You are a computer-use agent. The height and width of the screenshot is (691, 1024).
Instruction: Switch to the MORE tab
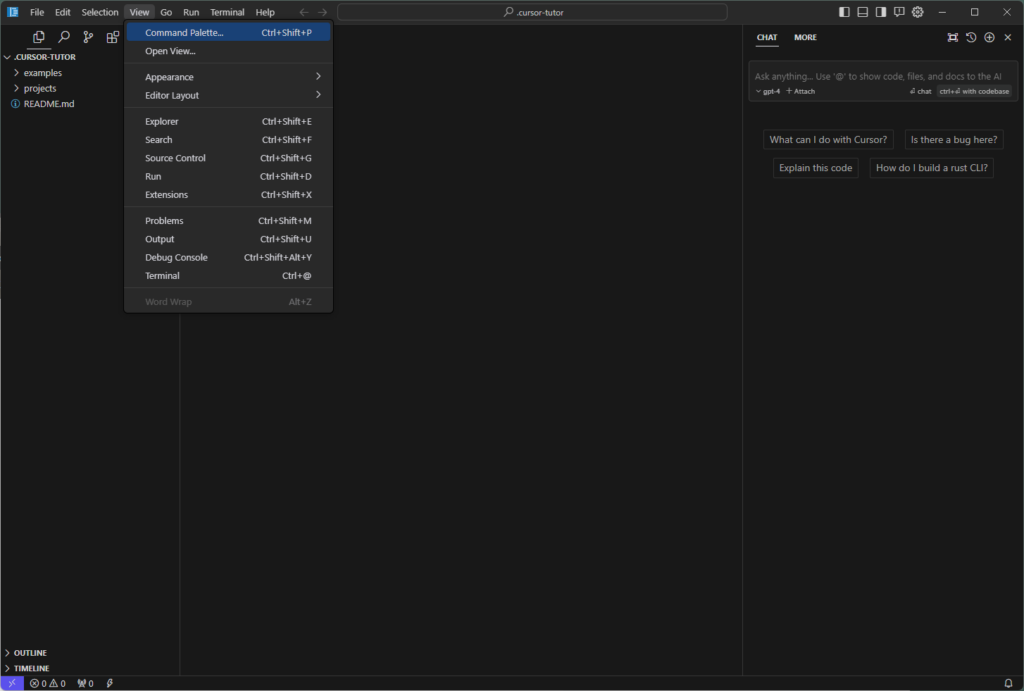tap(805, 37)
